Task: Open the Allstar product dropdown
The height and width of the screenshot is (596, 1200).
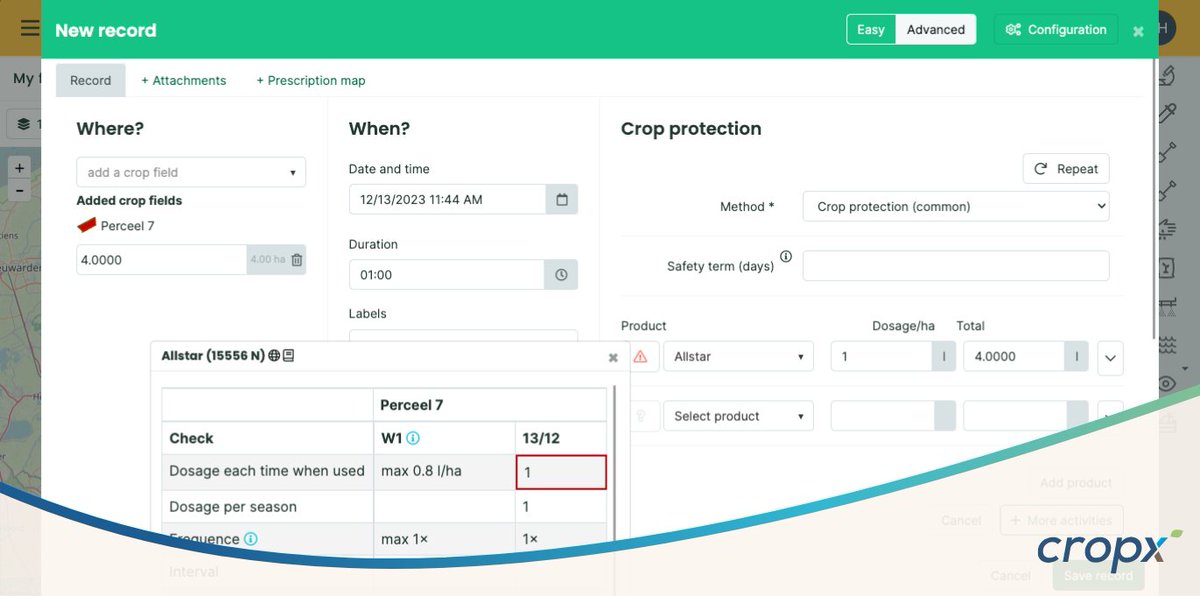Action: (x=739, y=356)
